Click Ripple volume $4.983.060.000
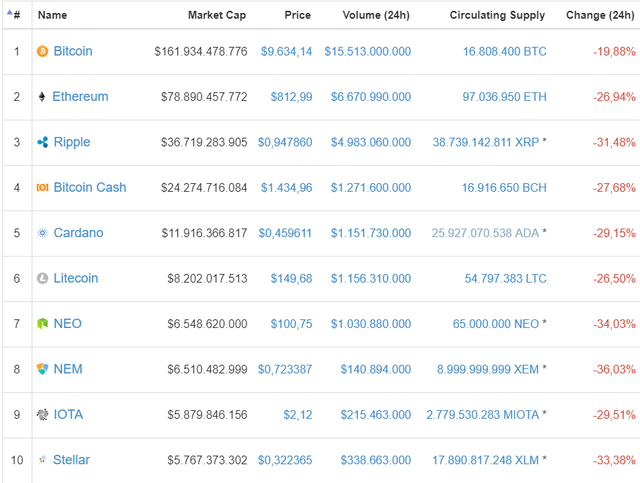640x483 pixels. [x=371, y=142]
